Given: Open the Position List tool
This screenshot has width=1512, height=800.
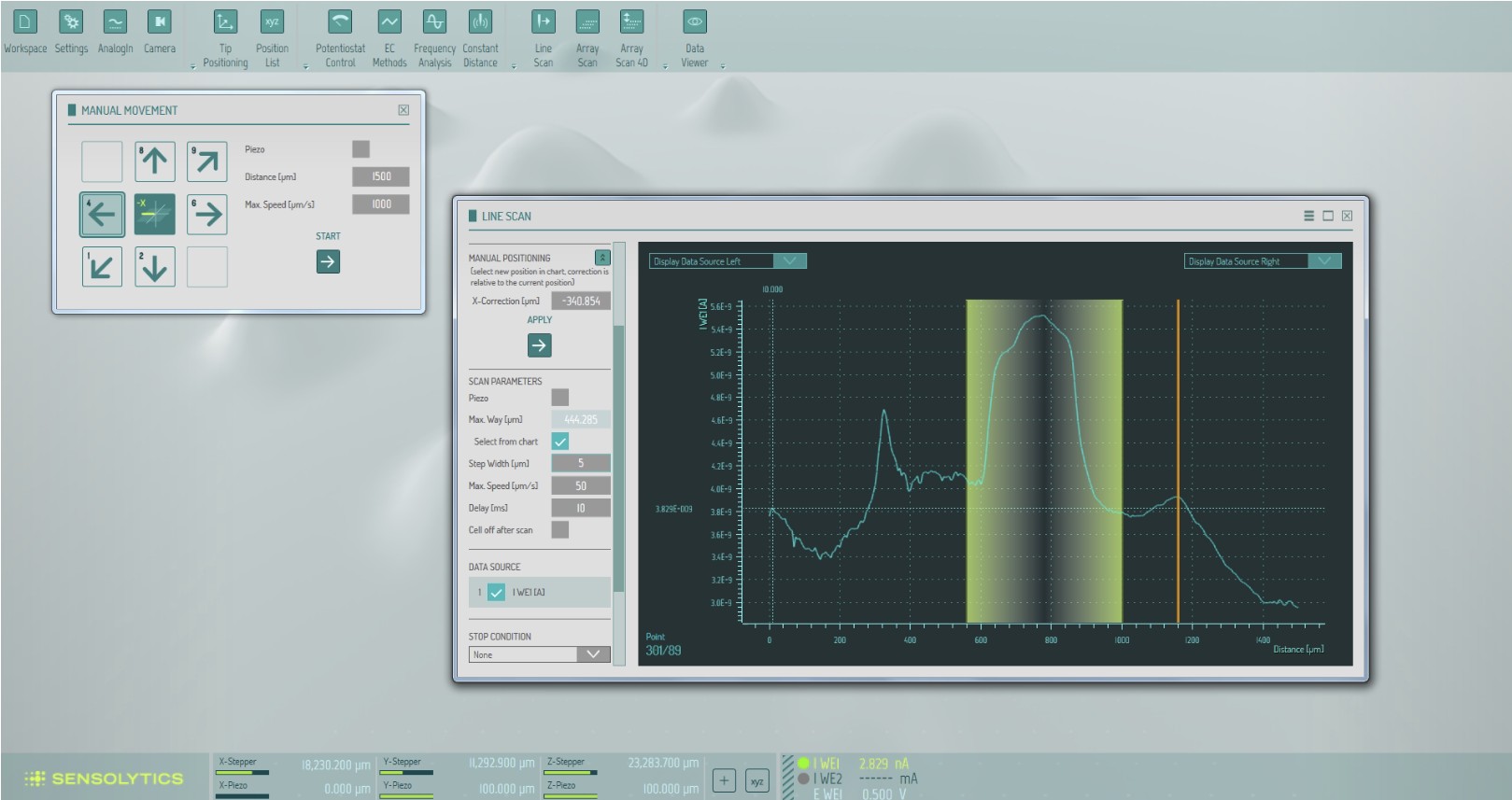Looking at the screenshot, I should [x=272, y=38].
